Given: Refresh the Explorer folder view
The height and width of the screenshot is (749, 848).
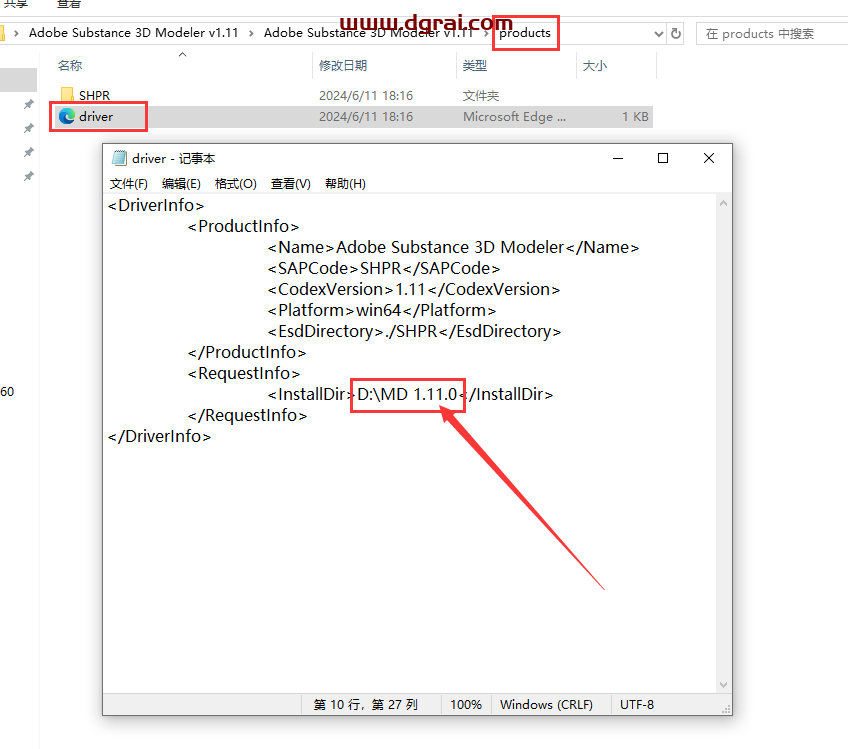Looking at the screenshot, I should [x=676, y=34].
